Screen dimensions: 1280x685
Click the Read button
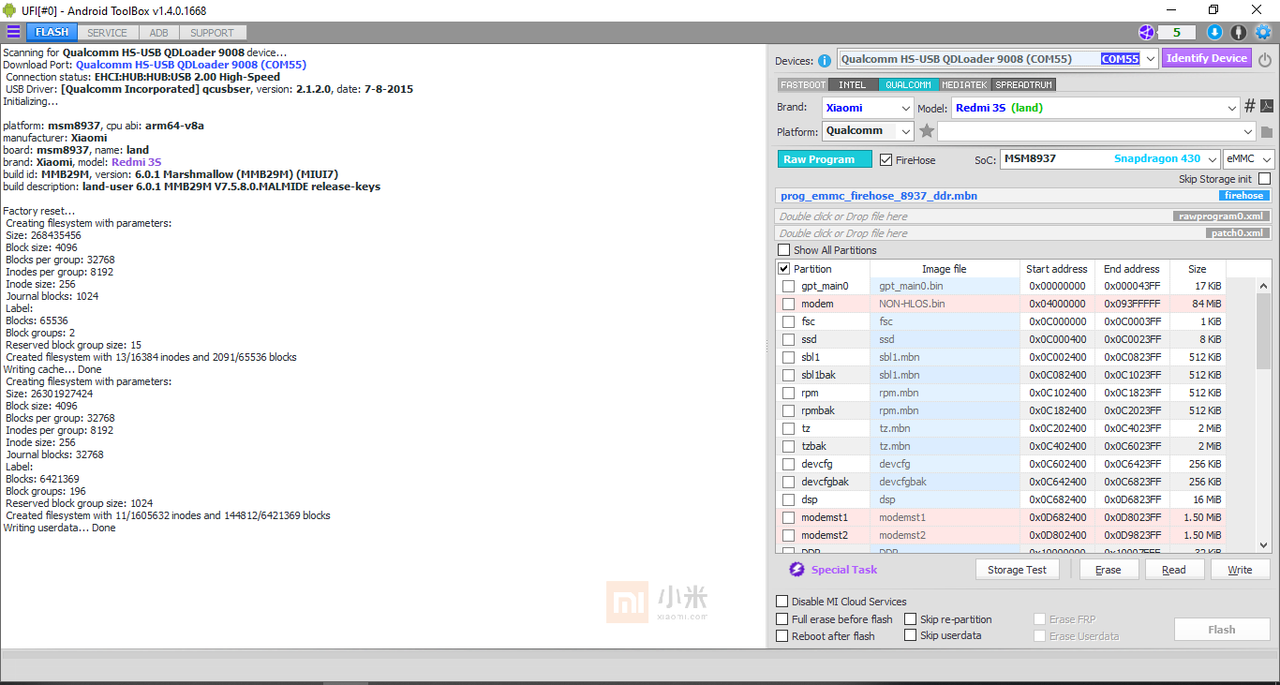pos(1174,569)
